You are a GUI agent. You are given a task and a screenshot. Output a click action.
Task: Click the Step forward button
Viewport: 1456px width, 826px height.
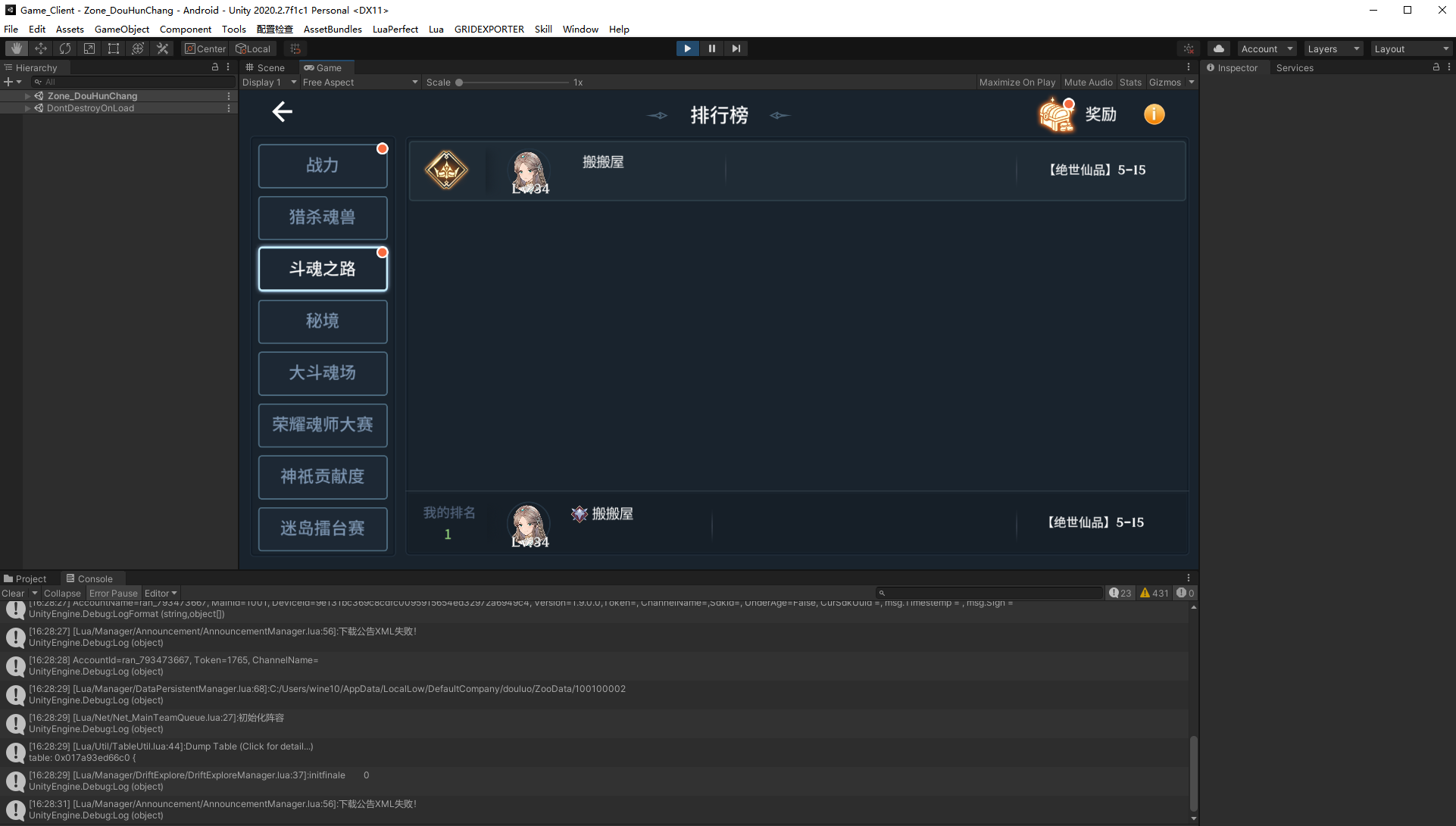tap(736, 48)
